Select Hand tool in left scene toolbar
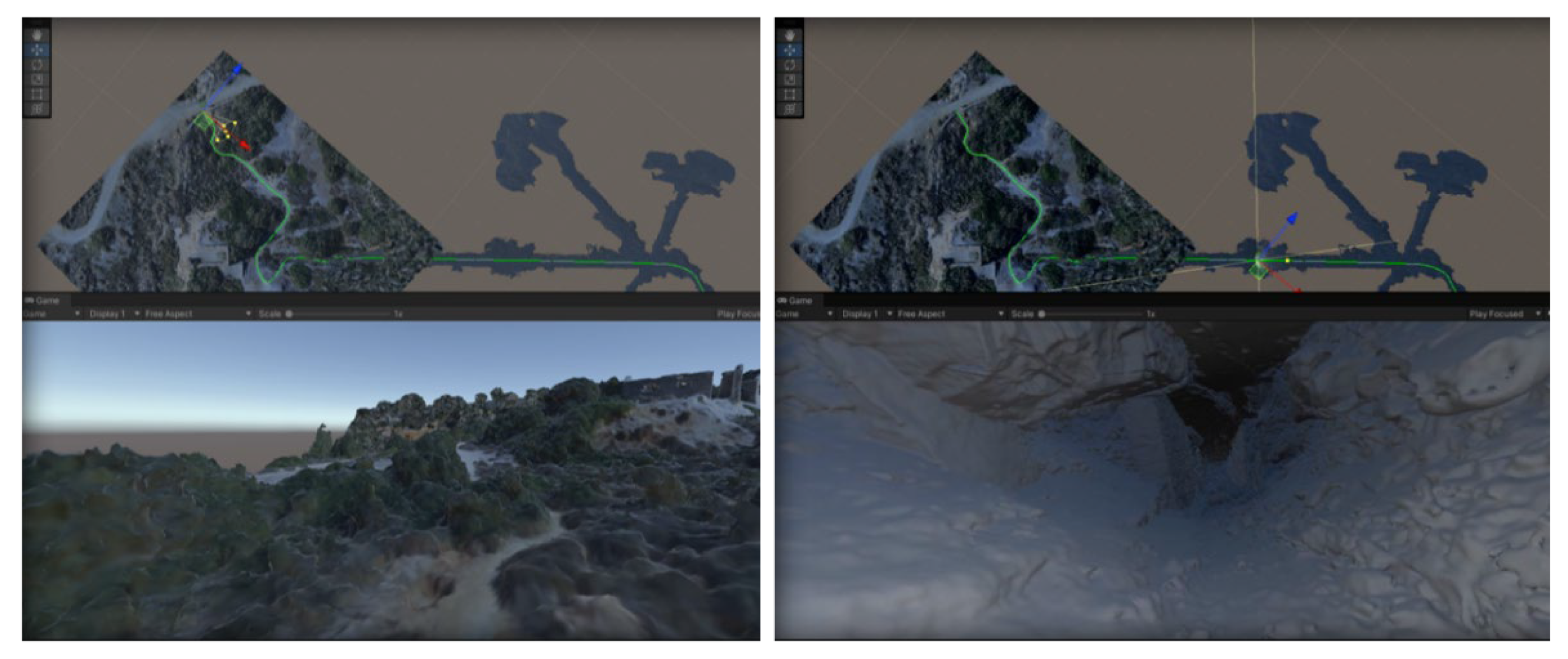 (x=37, y=35)
